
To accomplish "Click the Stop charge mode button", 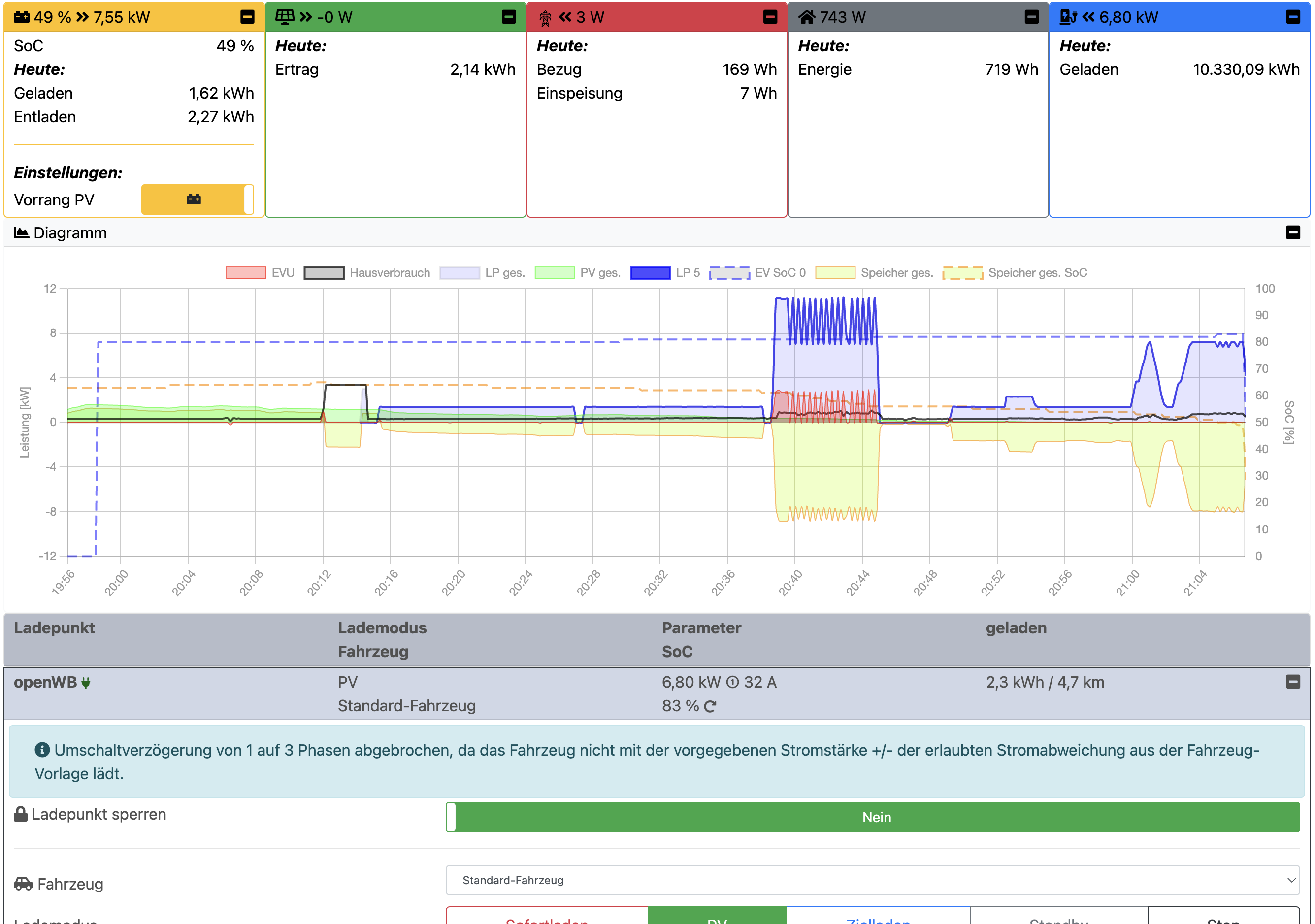I will coord(1223,918).
